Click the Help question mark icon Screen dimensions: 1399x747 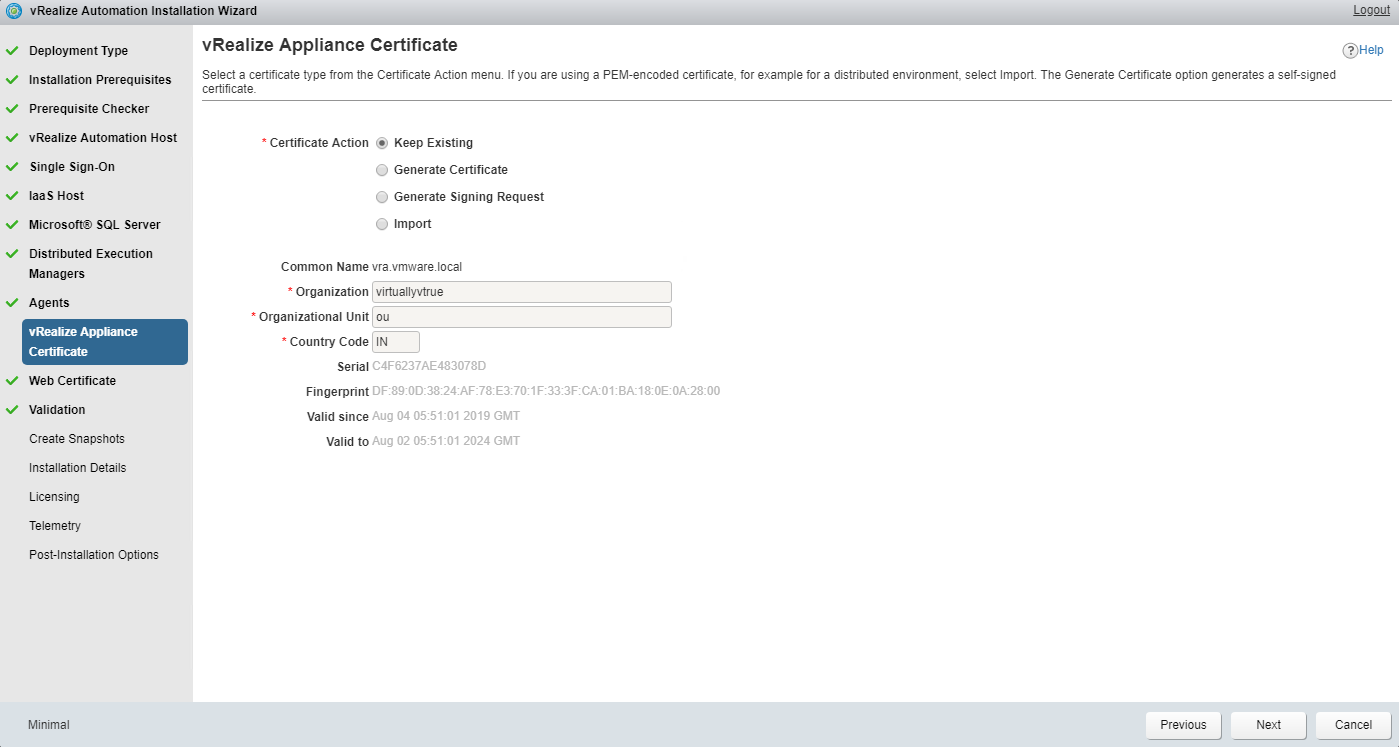pos(1350,50)
